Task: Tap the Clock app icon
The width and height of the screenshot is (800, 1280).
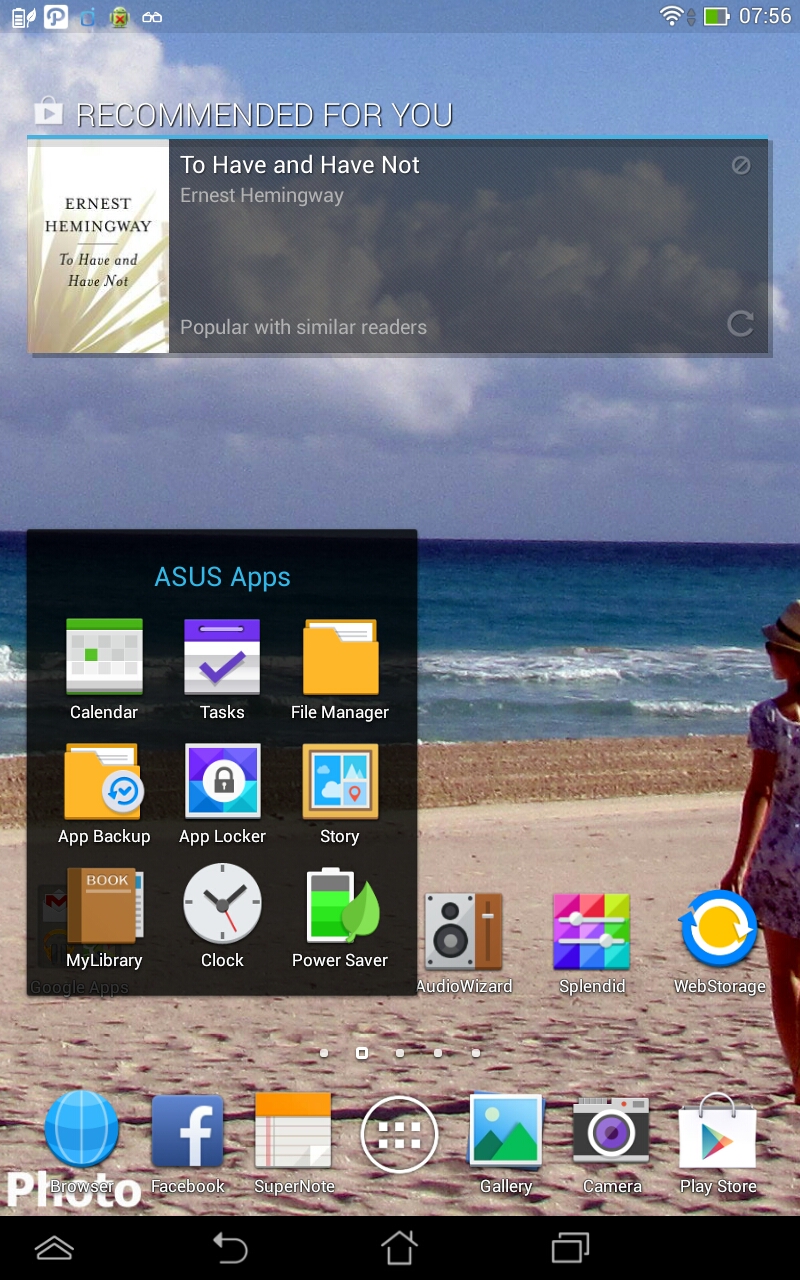Action: point(222,906)
